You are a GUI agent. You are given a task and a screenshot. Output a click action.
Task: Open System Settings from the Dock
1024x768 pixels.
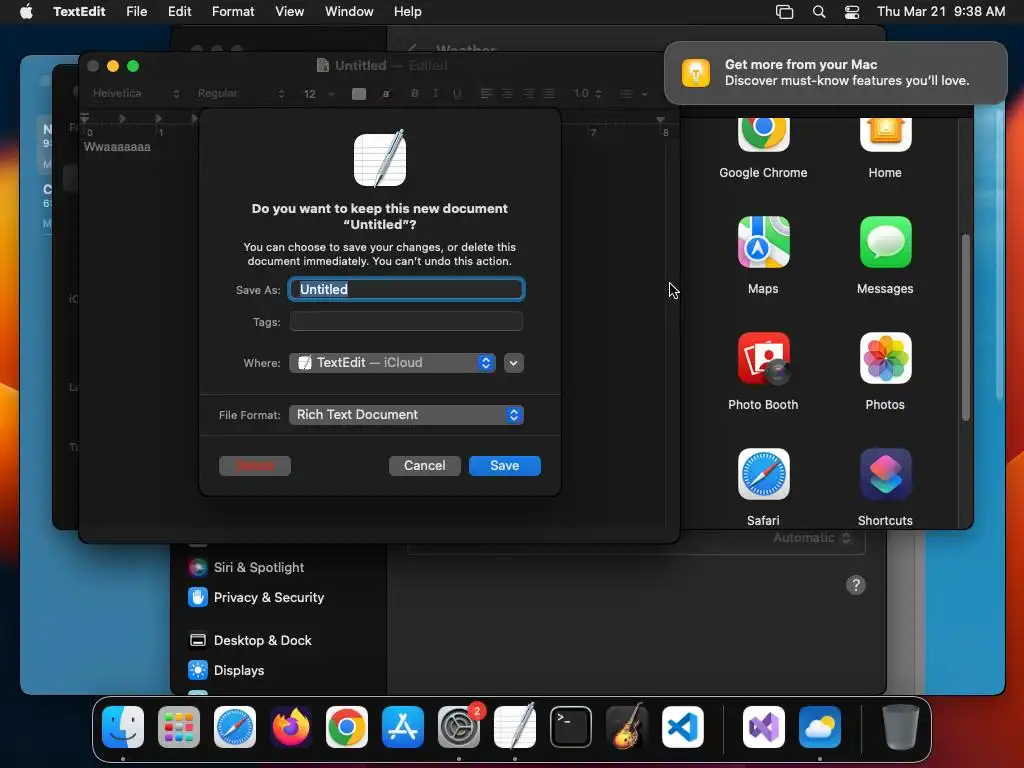pos(459,727)
